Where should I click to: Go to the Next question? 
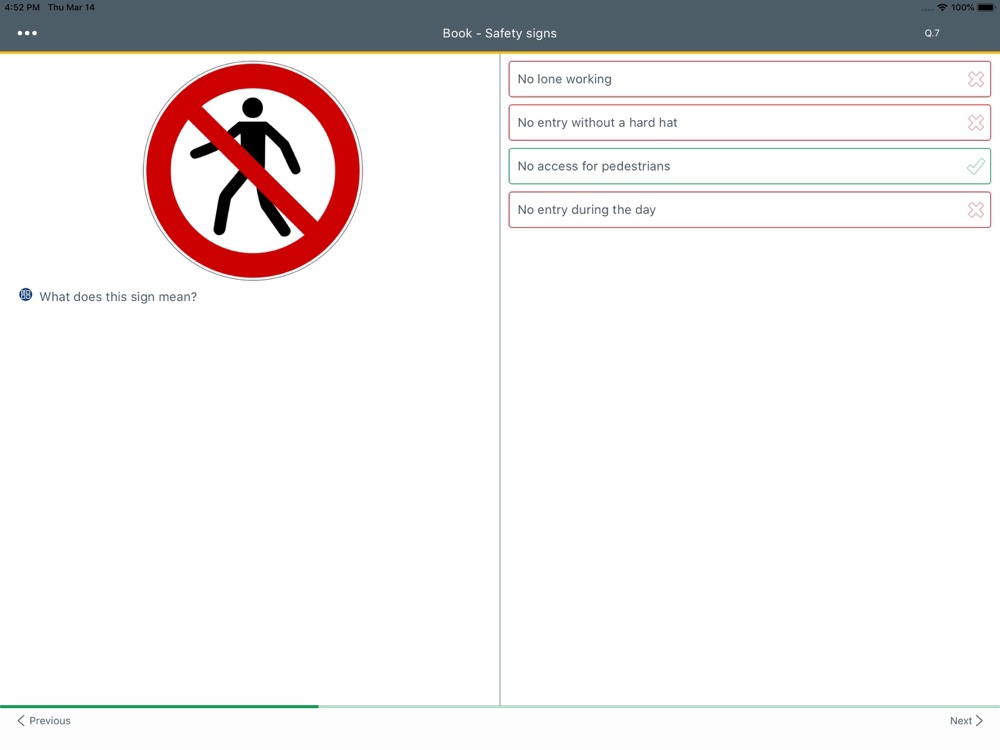tap(966, 721)
